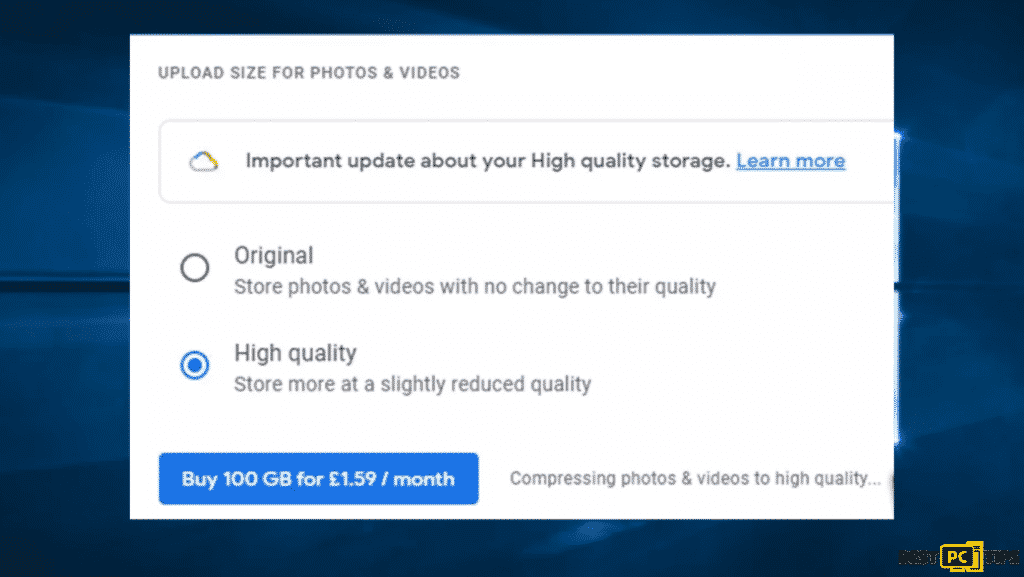Viewport: 1024px width, 577px height.
Task: Click the blue dot inside the selected radio
Action: 195,365
